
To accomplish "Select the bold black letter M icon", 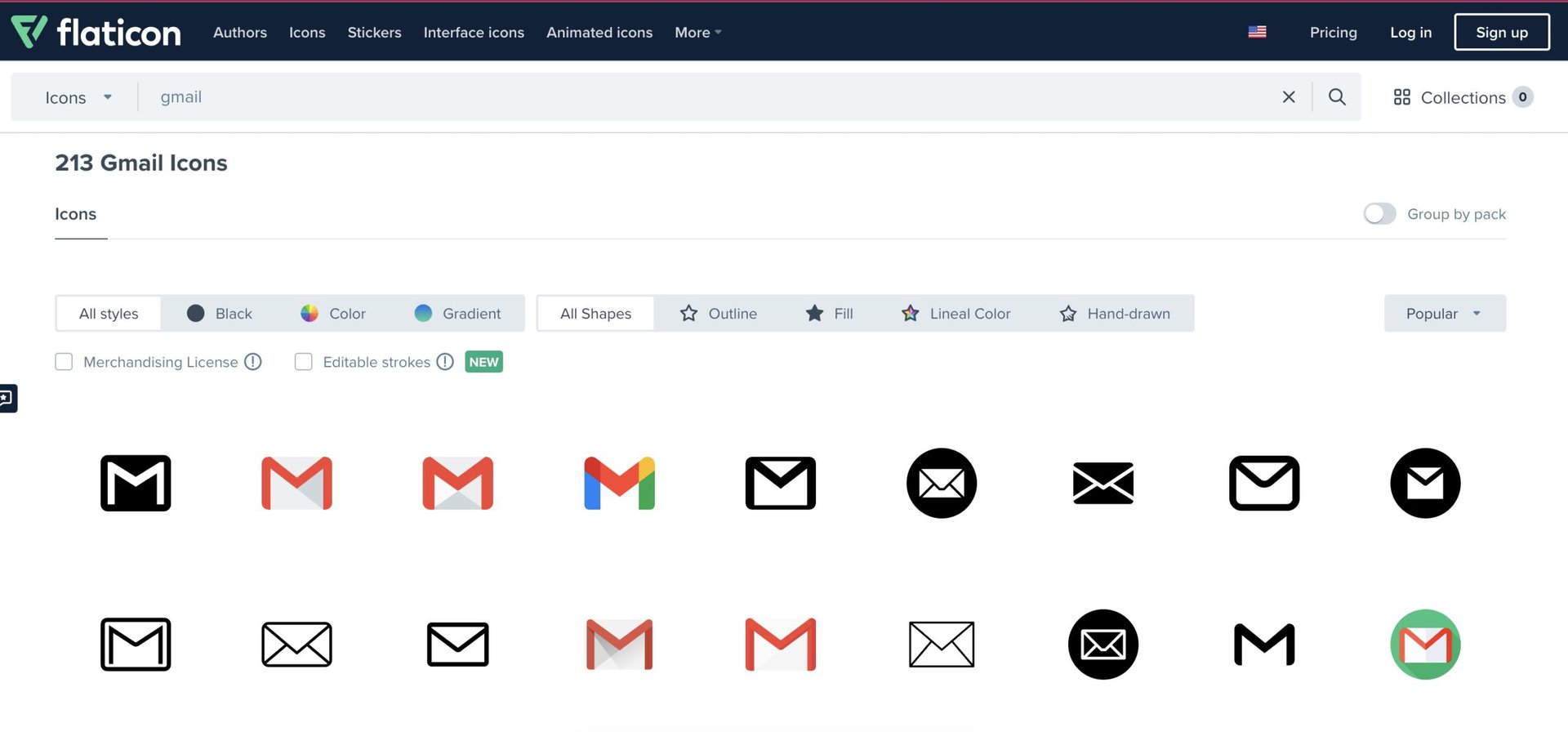I will coord(1264,645).
